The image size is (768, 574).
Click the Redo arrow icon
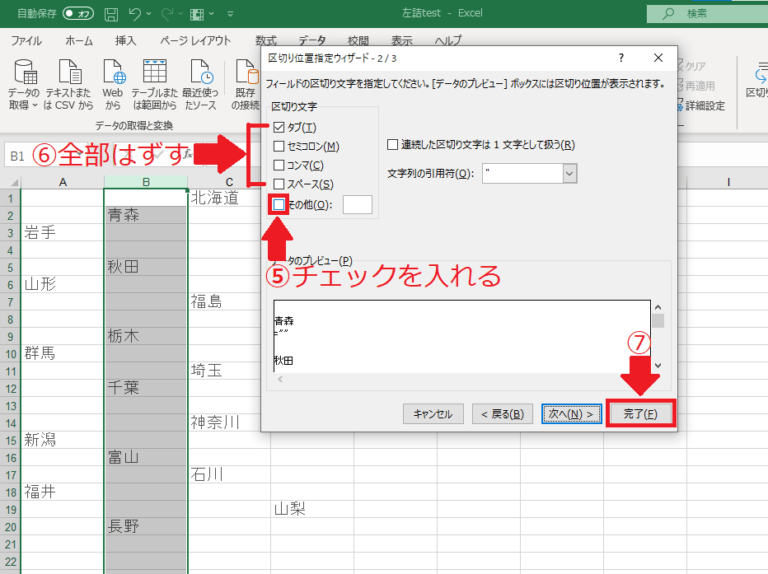point(167,14)
